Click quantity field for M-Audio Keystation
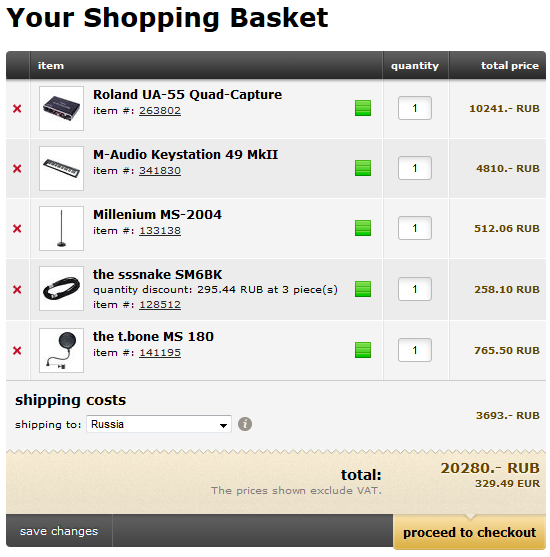This screenshot has height=557, width=550. point(415,168)
